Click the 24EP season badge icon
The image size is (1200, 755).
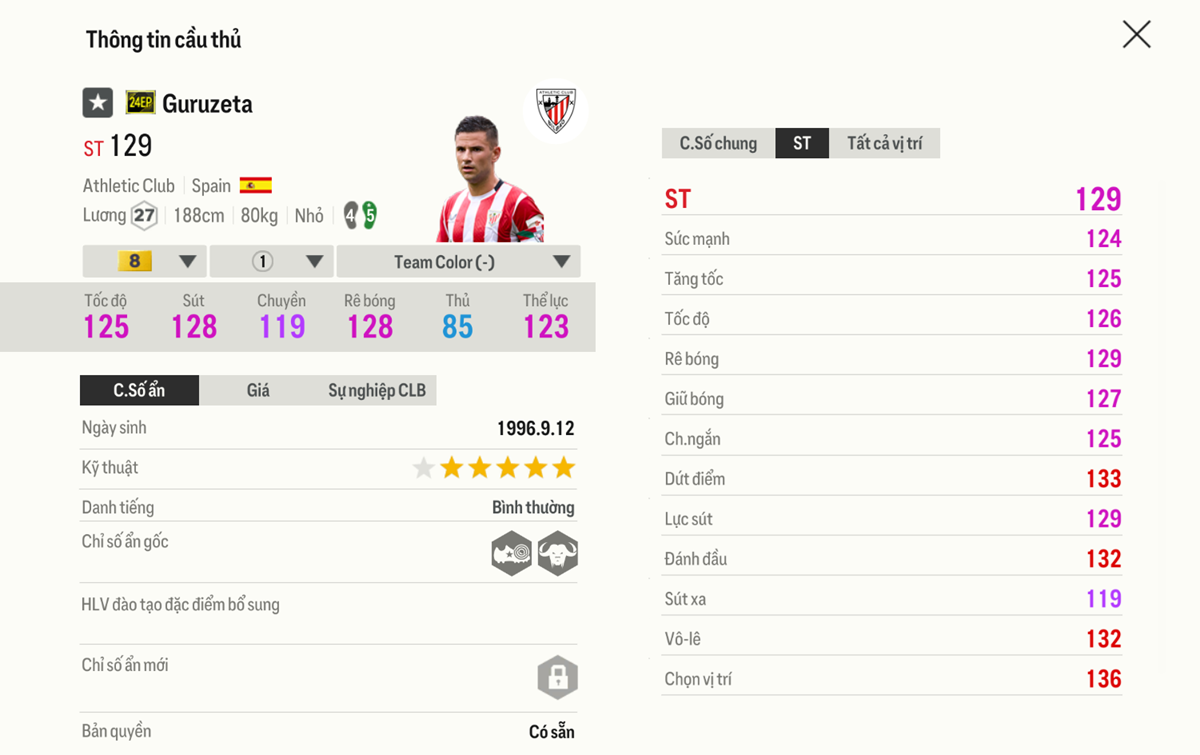coord(140,103)
